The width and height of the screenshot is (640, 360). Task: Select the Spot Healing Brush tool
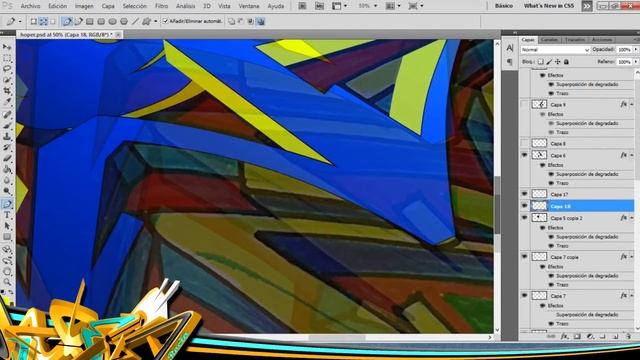(x=7, y=115)
